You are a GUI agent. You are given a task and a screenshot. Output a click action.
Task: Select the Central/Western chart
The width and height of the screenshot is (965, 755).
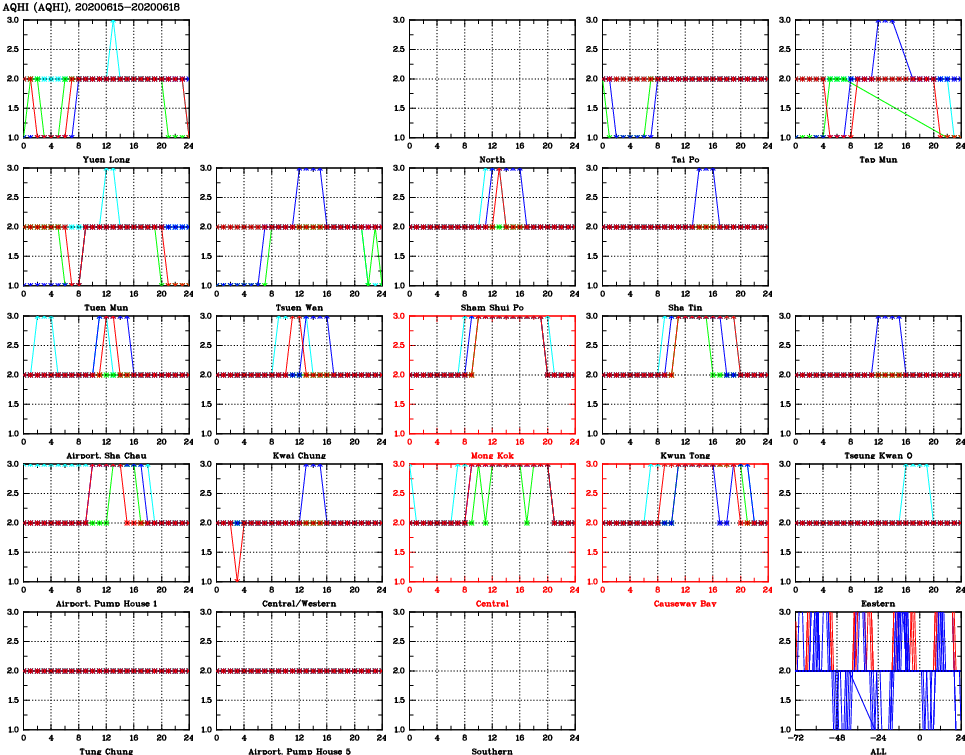tap(299, 522)
